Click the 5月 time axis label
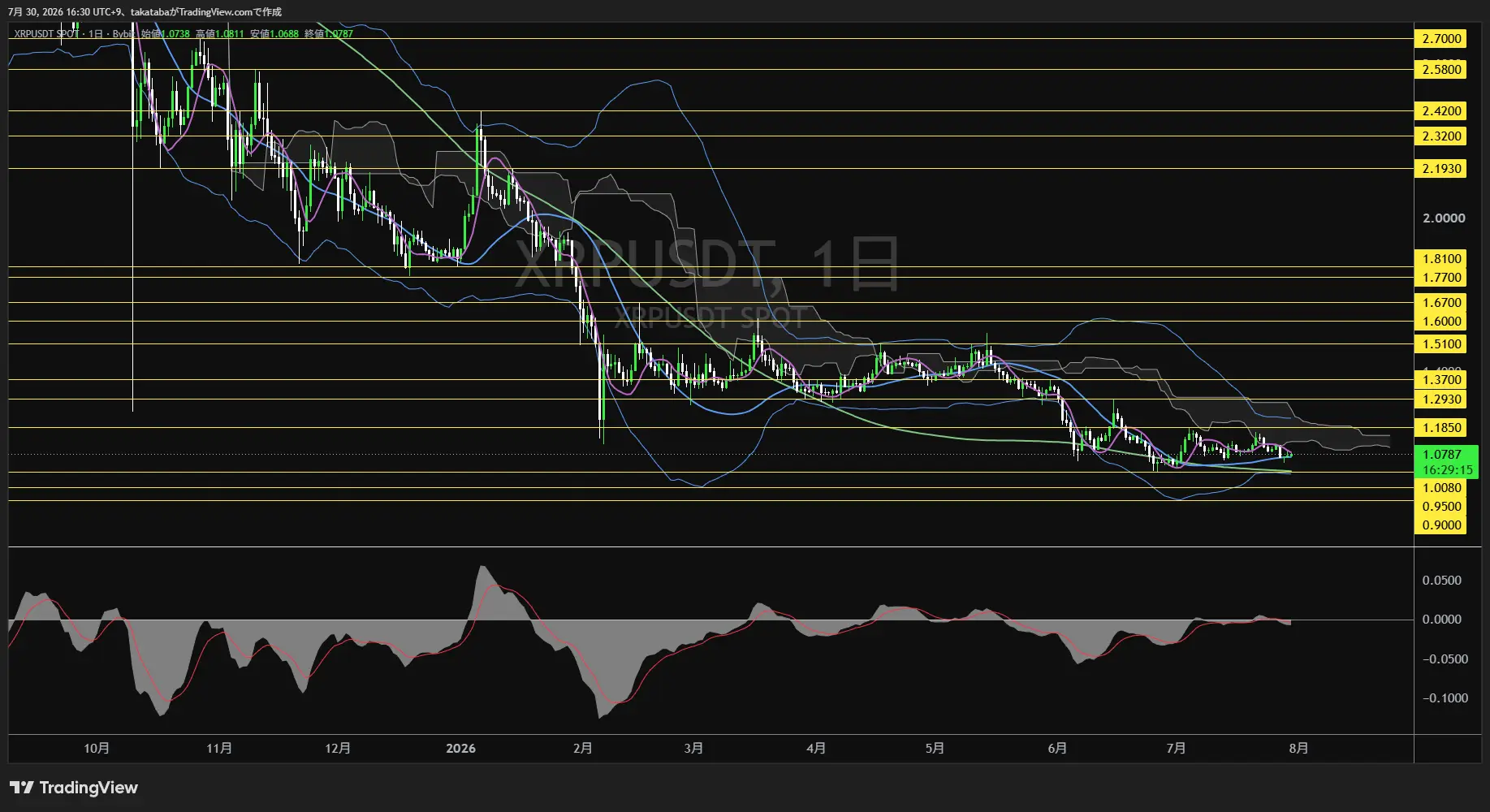Image resolution: width=1490 pixels, height=812 pixels. point(935,748)
